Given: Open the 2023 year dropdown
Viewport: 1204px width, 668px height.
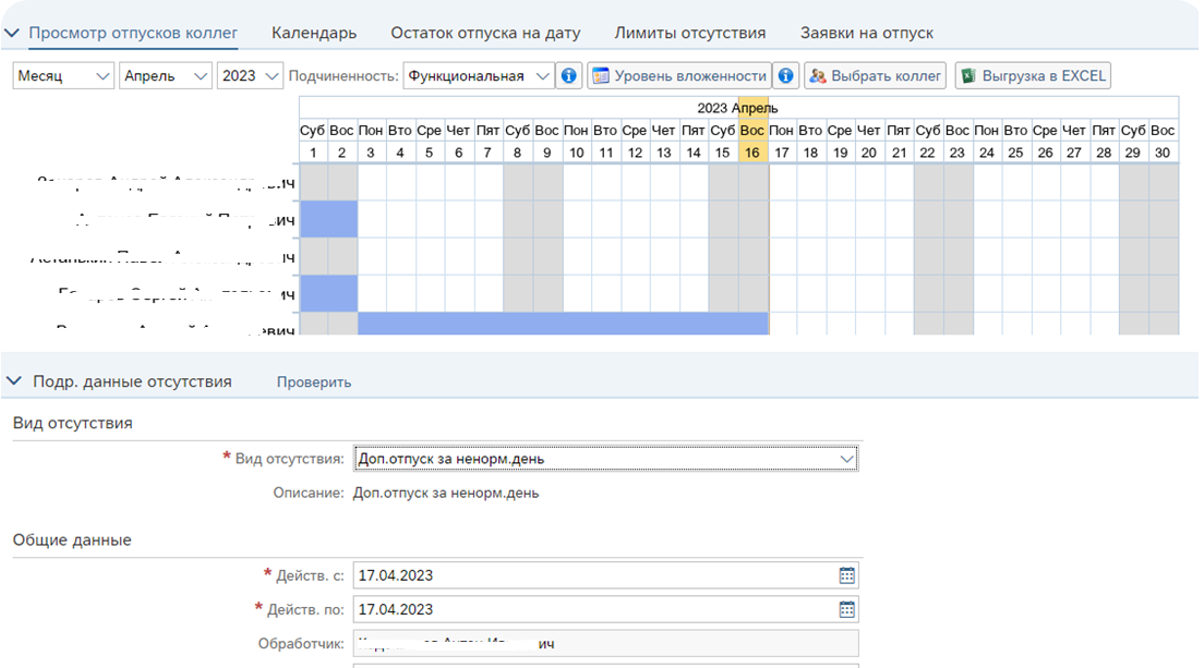Looking at the screenshot, I should [250, 76].
